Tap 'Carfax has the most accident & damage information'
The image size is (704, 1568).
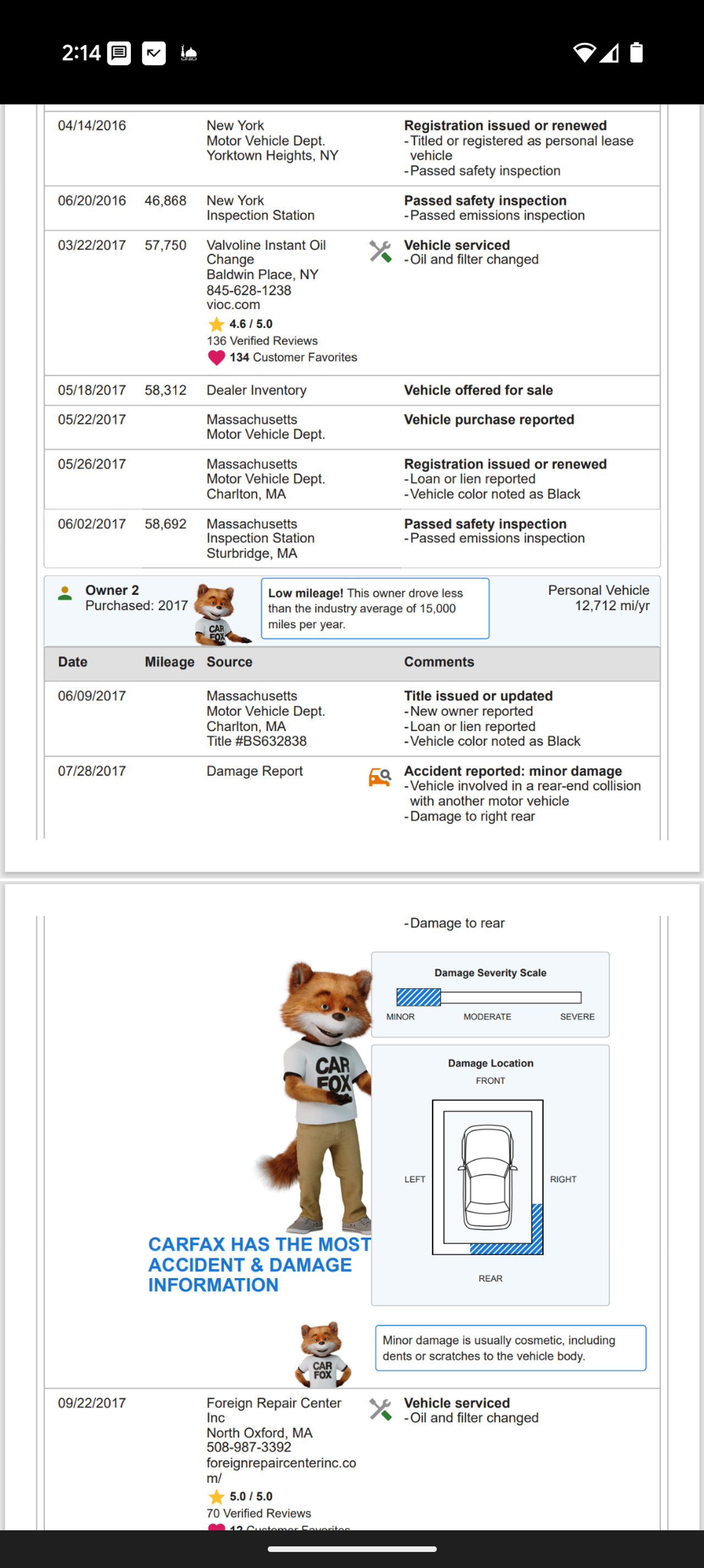pyautogui.click(x=259, y=1264)
